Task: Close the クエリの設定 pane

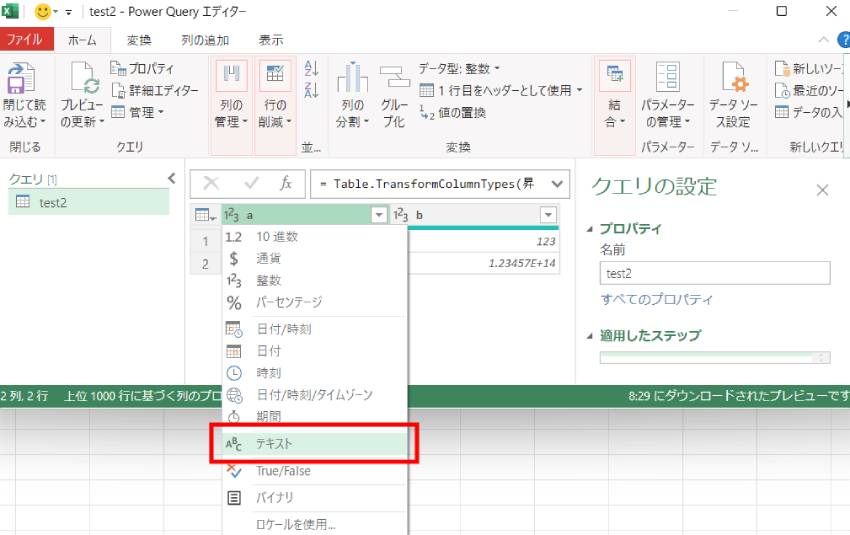Action: (822, 190)
